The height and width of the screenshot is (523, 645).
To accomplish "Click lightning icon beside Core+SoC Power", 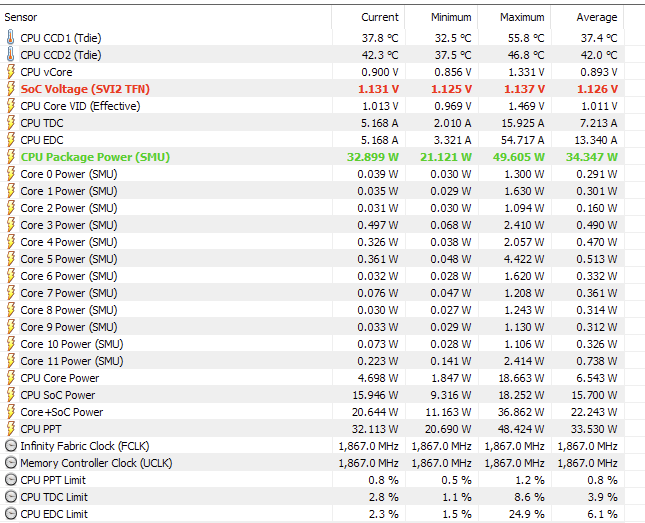I will click(x=11, y=412).
